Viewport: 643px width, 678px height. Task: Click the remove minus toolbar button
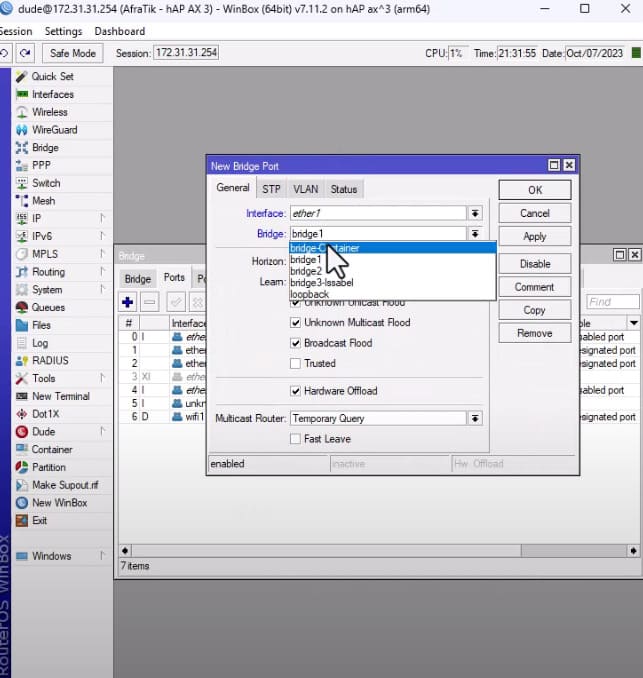(x=150, y=302)
